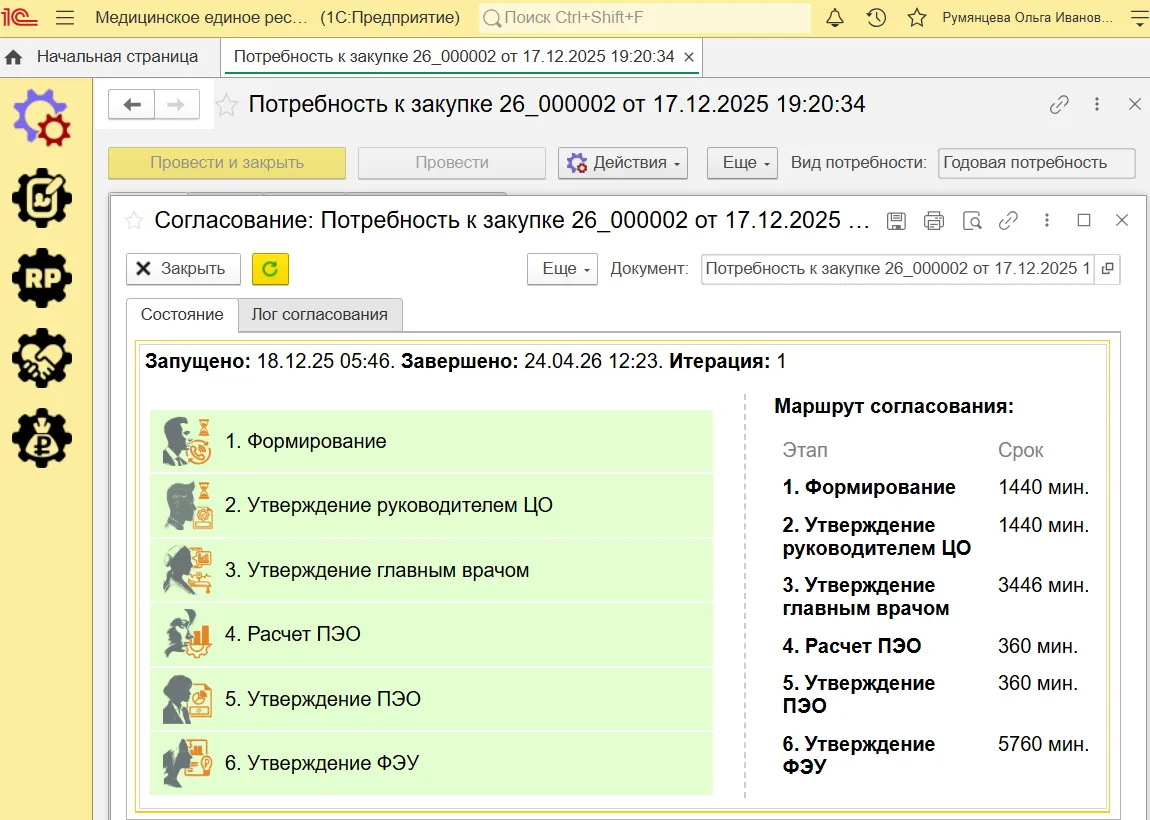Click user name Румянцева Ольга Иванов…

coord(1028,18)
